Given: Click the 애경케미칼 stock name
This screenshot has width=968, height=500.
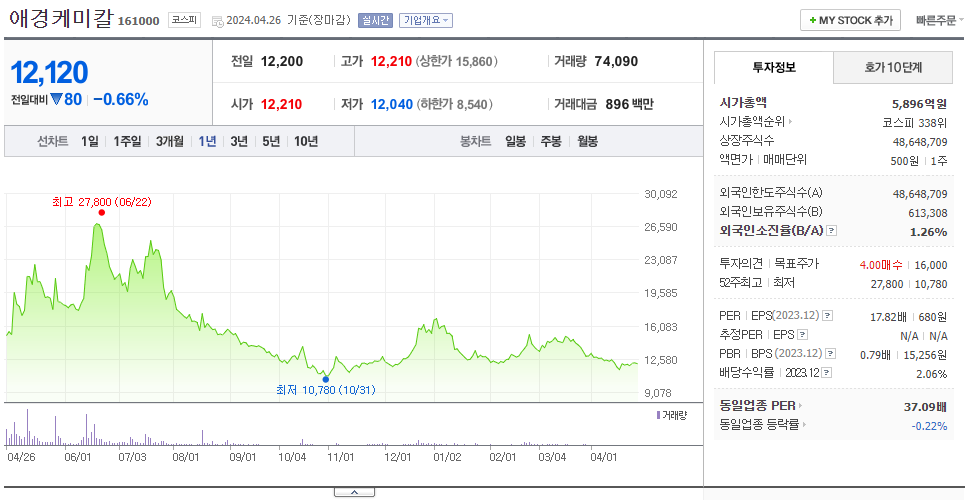Looking at the screenshot, I should pos(60,18).
